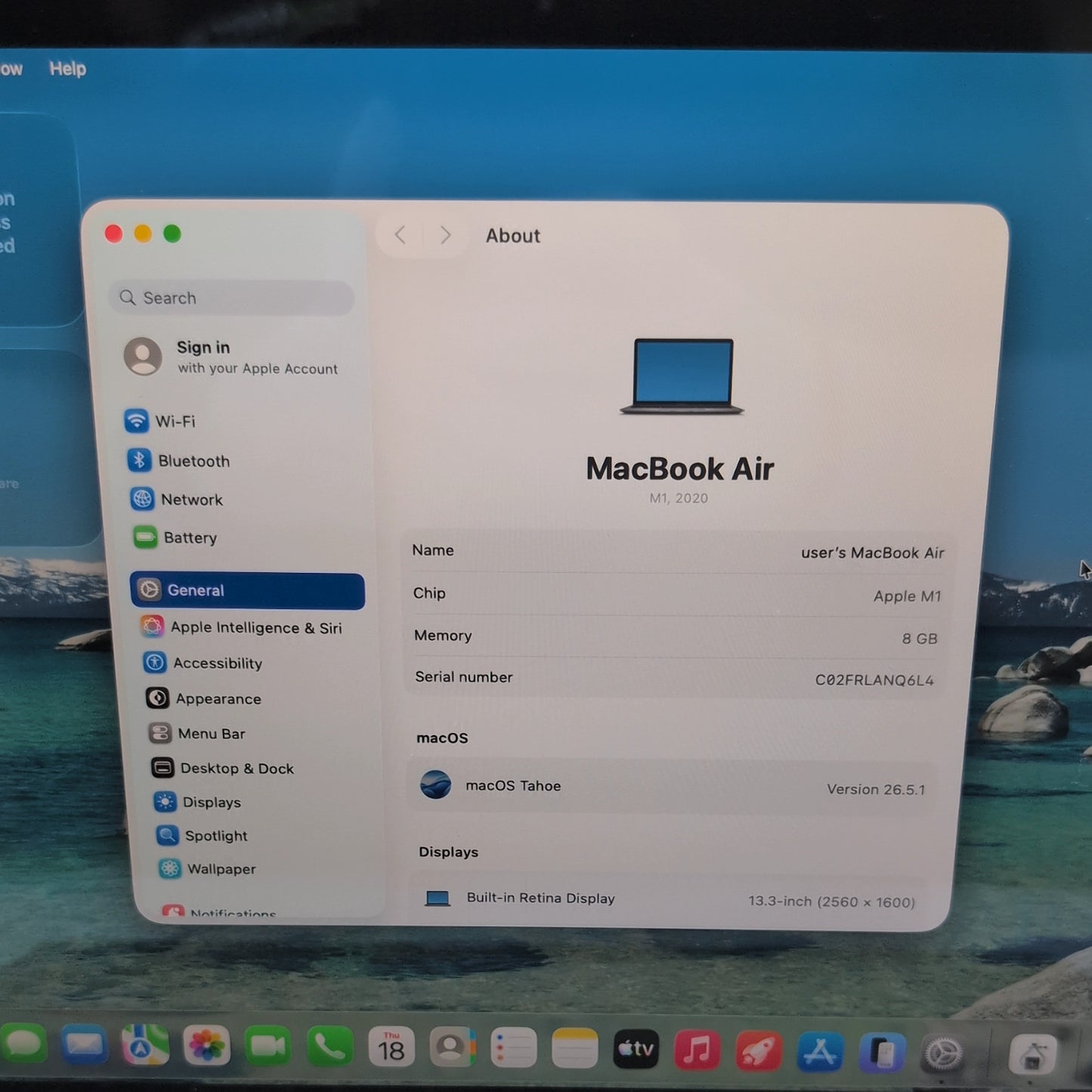Open FaceTime from the Dock
Viewport: 1092px width, 1092px height.
pyautogui.click(x=268, y=1048)
